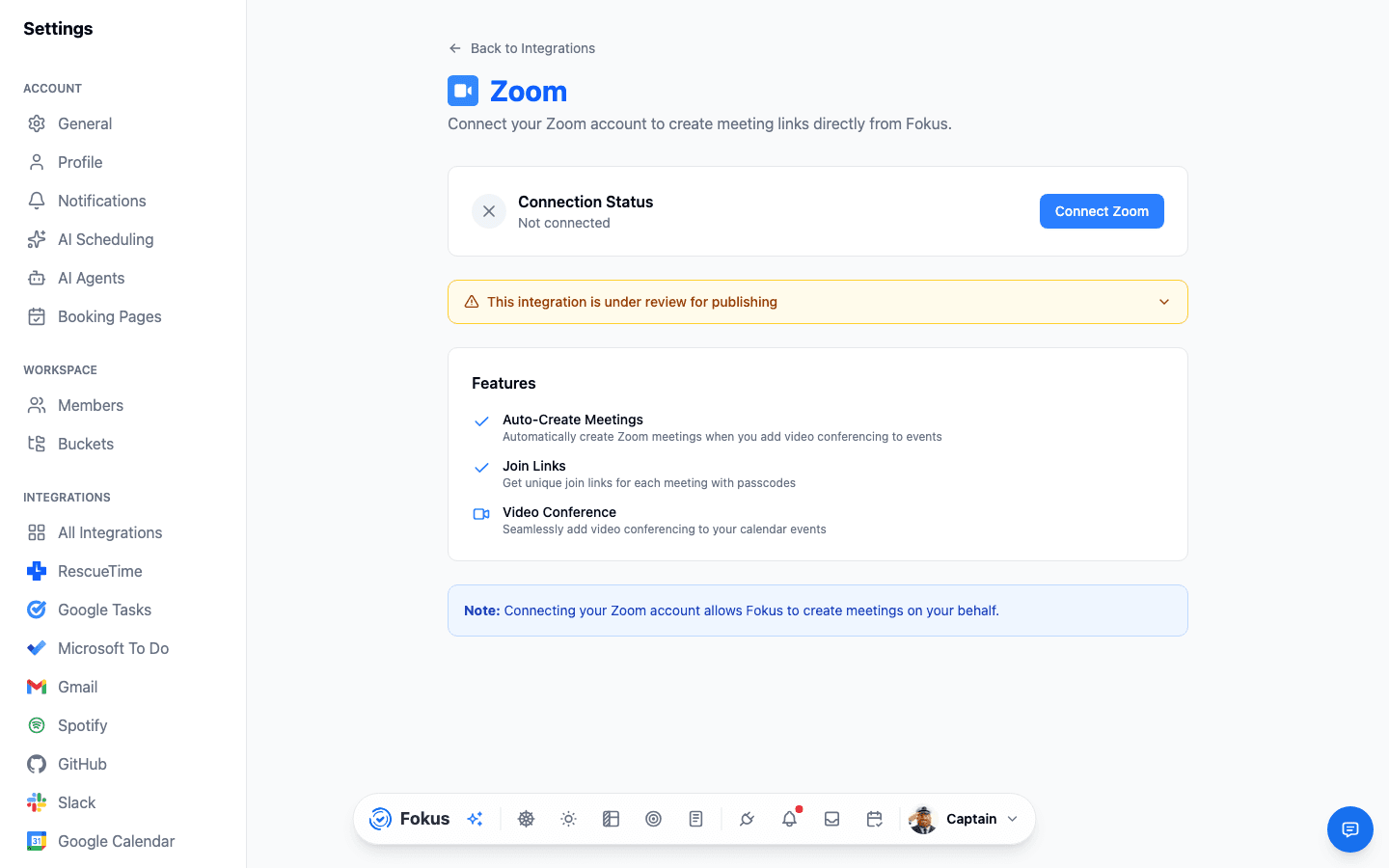Click the GitHub icon in sidebar
Image resolution: width=1389 pixels, height=868 pixels.
tap(37, 764)
